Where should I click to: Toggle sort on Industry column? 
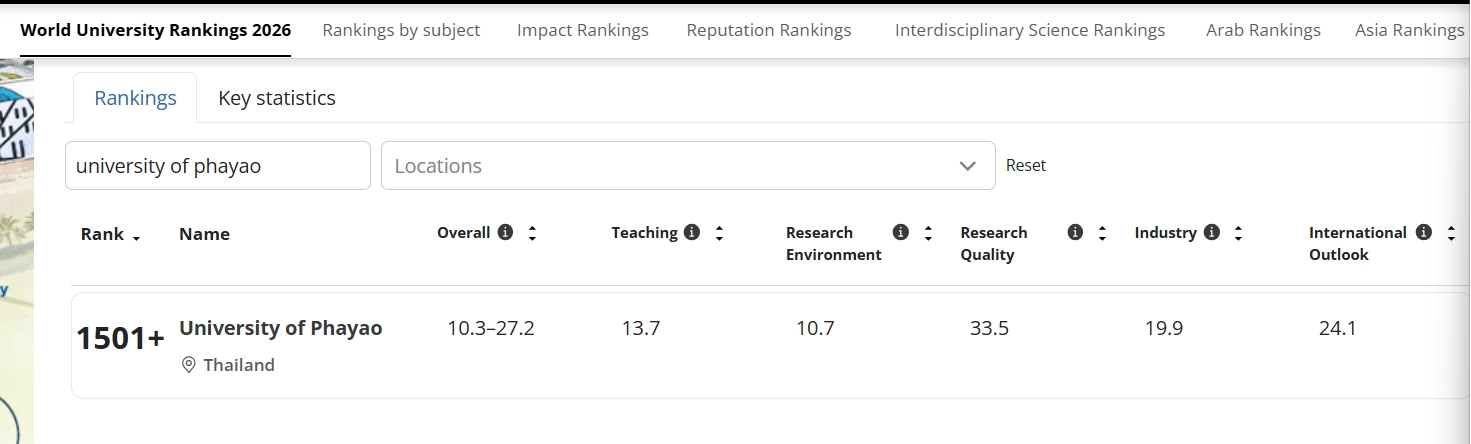[x=1238, y=233]
